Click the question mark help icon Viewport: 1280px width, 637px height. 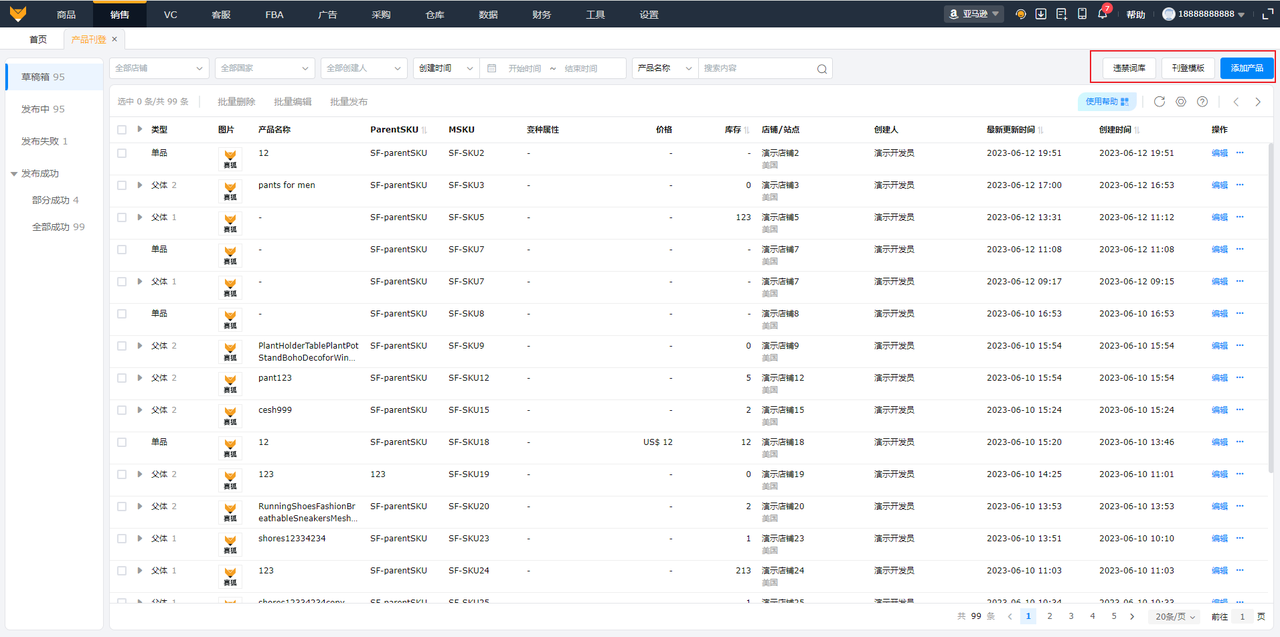coord(1202,102)
